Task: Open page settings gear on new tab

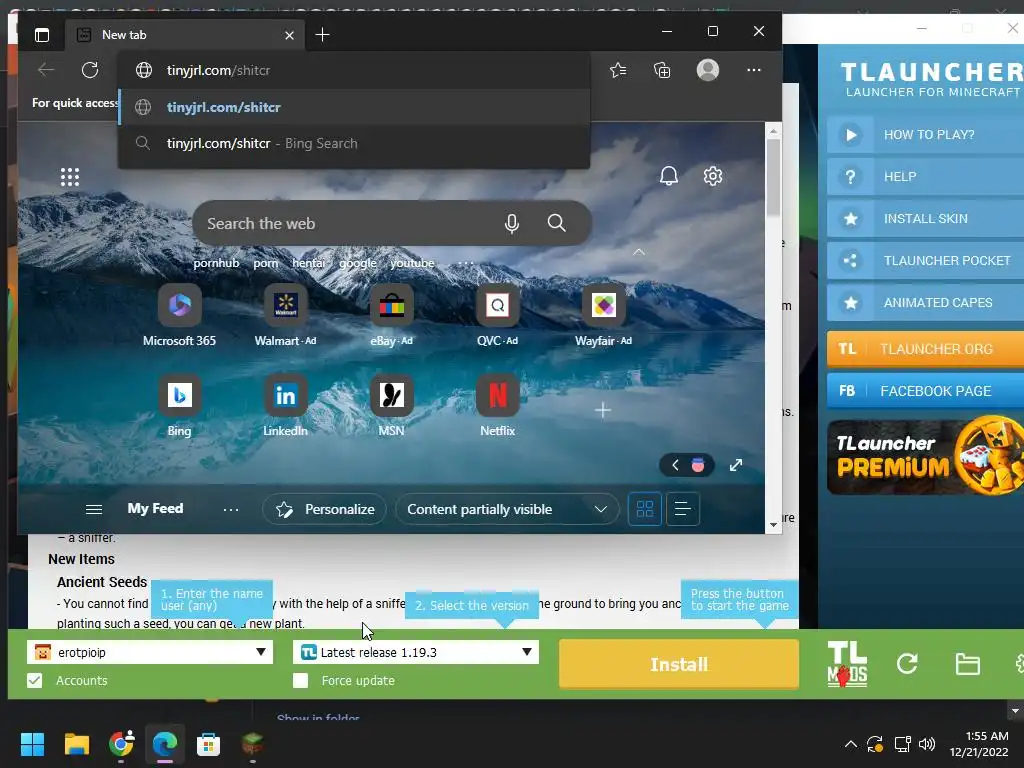Action: pyautogui.click(x=713, y=176)
